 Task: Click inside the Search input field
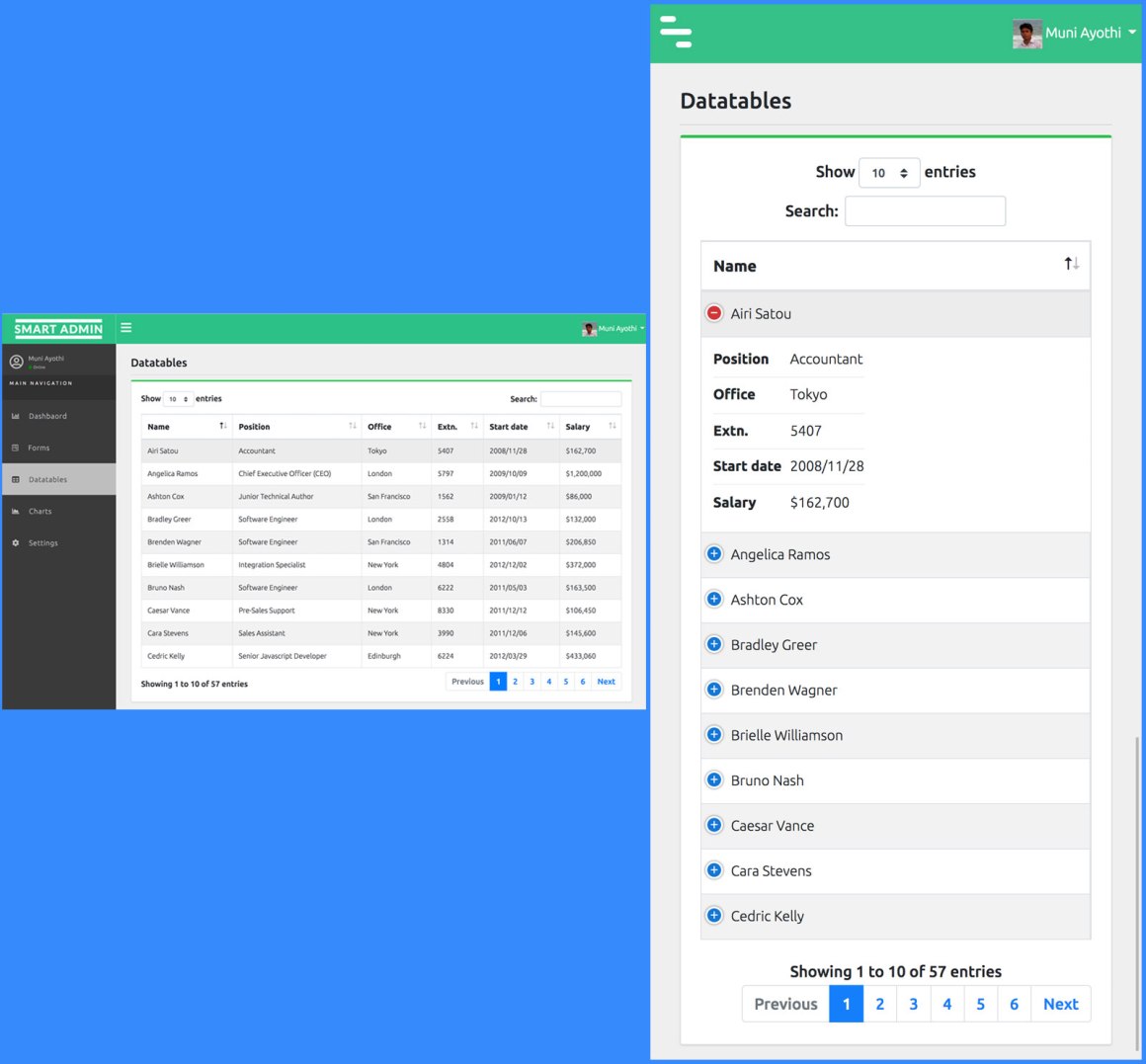coord(925,210)
